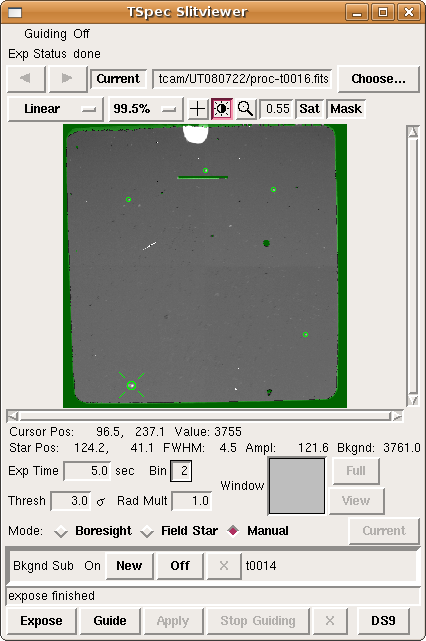Click the X button next to Stop Guiding
Screen dimensions: 426x641
point(330,621)
